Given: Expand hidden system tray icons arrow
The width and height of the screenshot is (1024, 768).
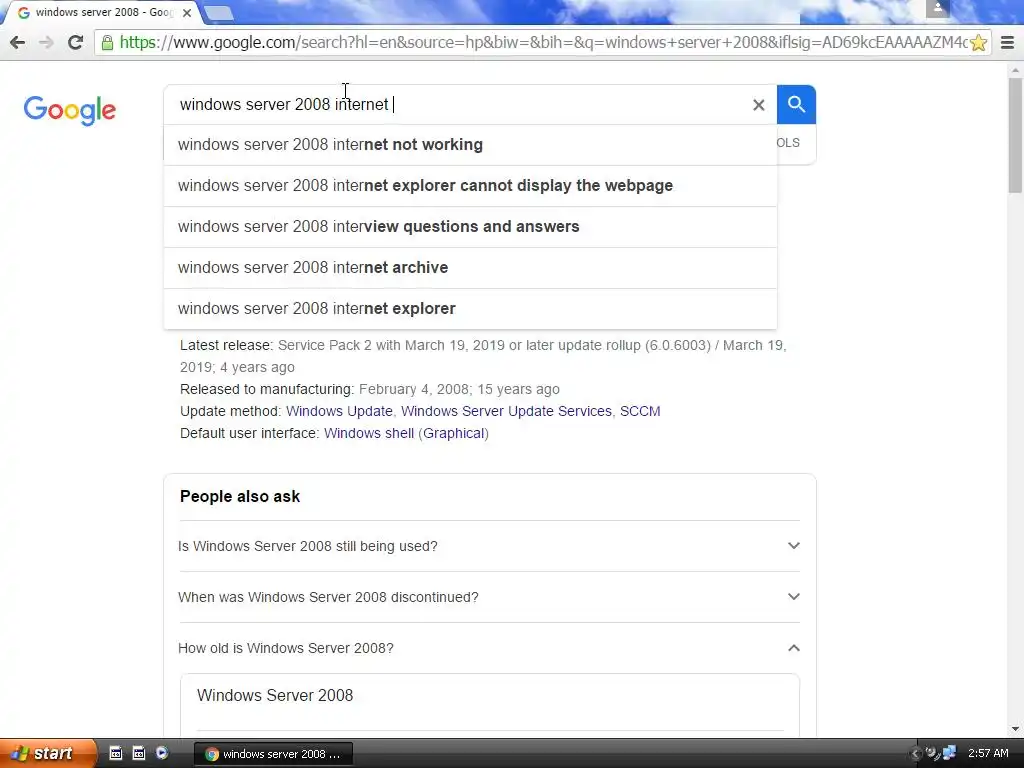Looking at the screenshot, I should click(916, 754).
